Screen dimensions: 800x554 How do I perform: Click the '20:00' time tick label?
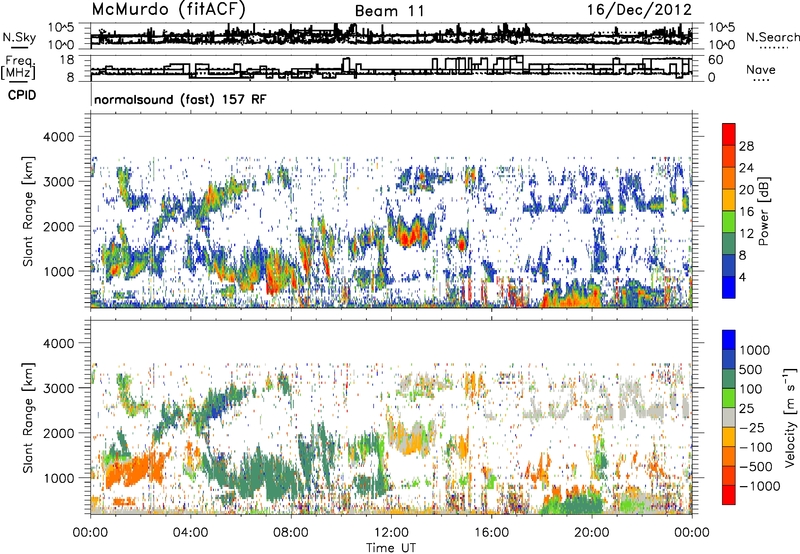tap(592, 533)
